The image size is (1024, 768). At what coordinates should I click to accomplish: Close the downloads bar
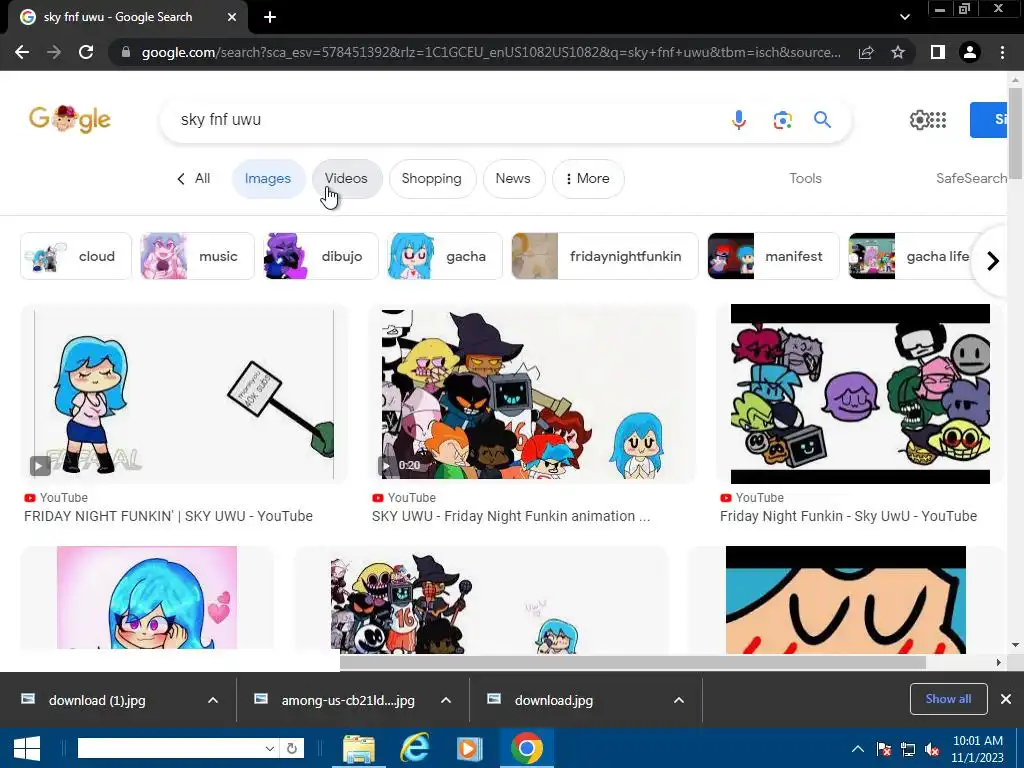(x=1006, y=699)
